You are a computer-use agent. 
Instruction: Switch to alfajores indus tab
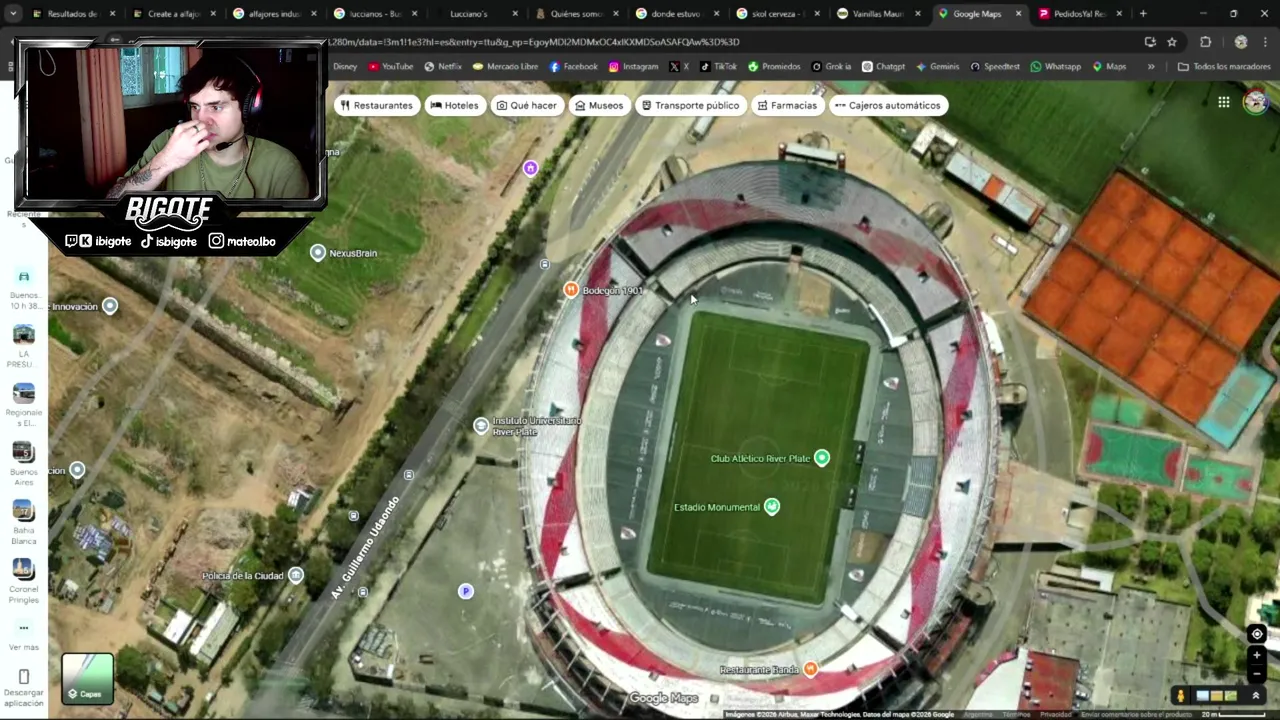pyautogui.click(x=273, y=14)
